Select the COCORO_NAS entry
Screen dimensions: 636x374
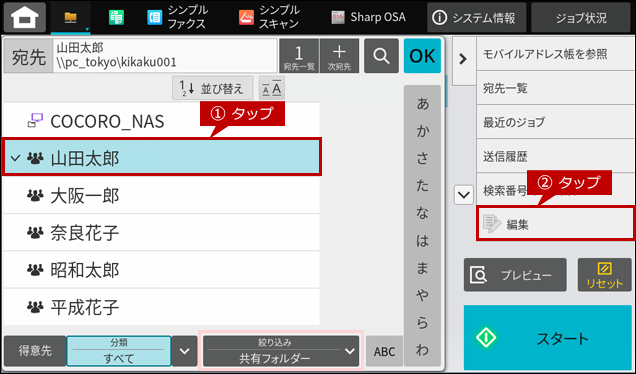(x=161, y=121)
